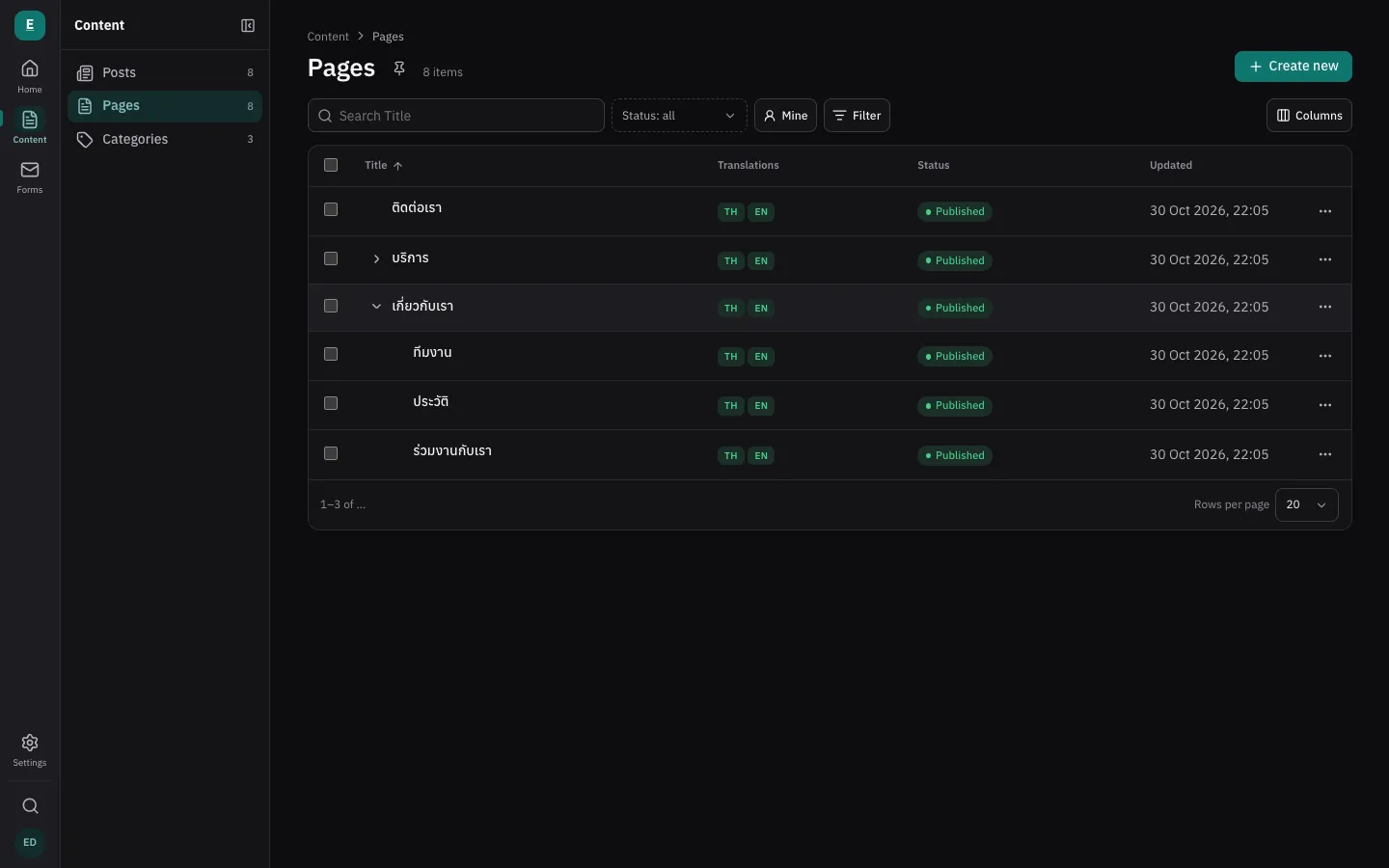Image resolution: width=1389 pixels, height=868 pixels.
Task: Select the ทีมงาน row checkbox
Action: point(331,354)
